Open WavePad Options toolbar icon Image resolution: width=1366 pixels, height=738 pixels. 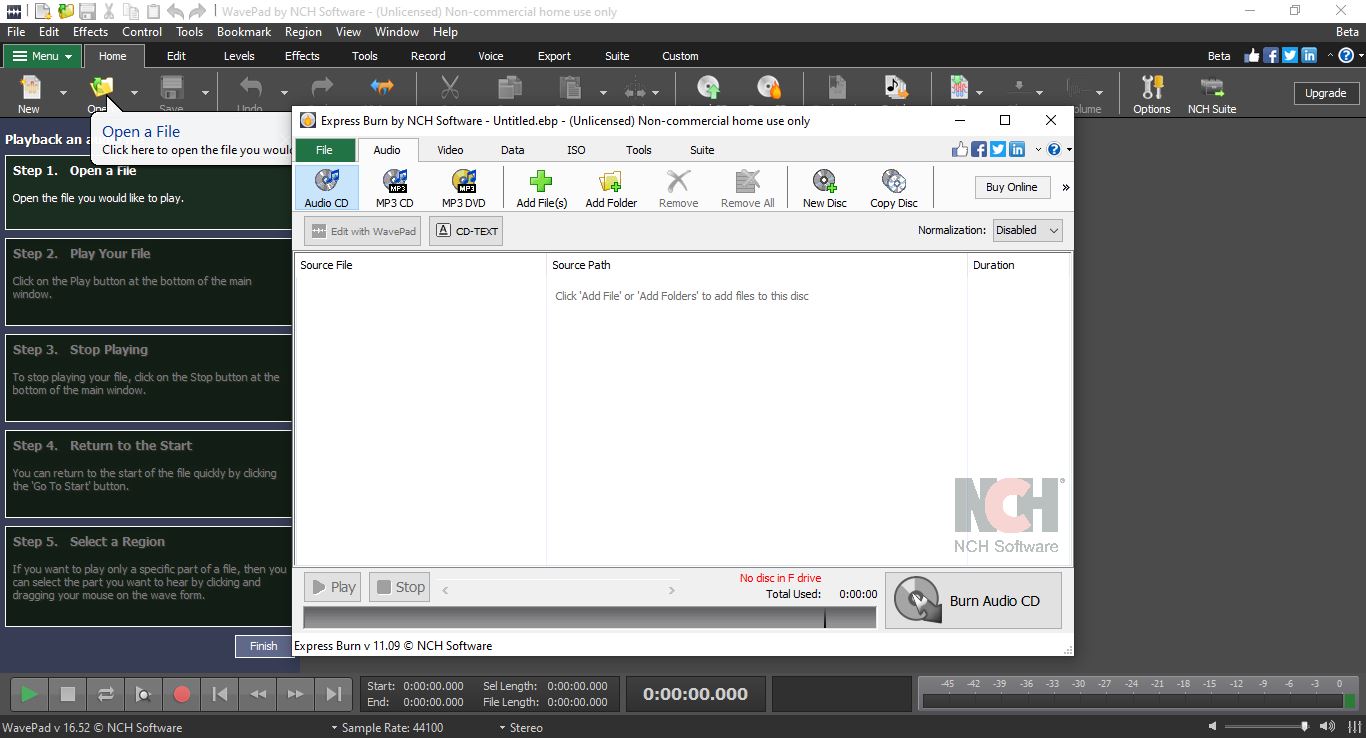(1151, 93)
